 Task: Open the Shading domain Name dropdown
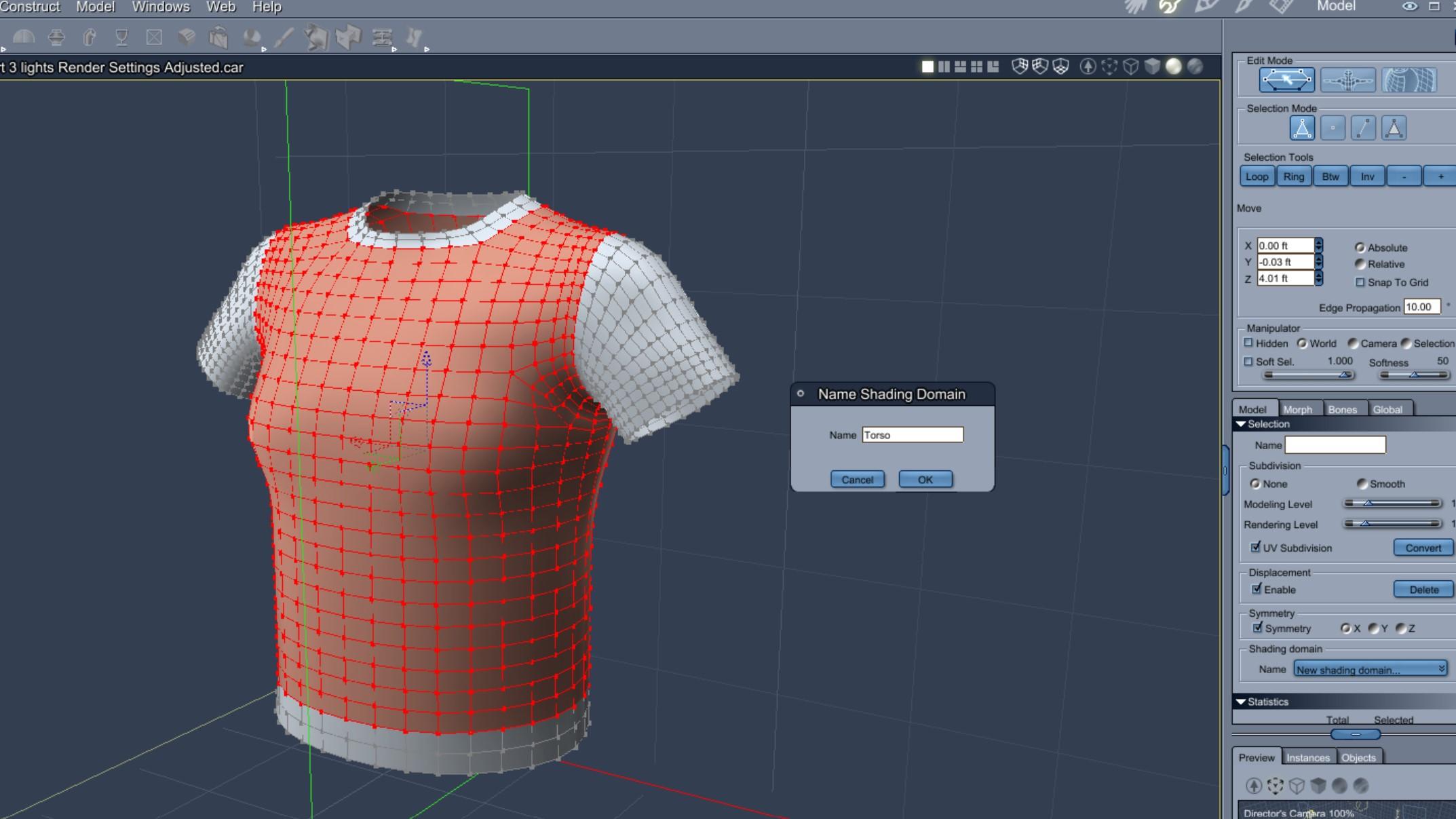click(x=1370, y=670)
